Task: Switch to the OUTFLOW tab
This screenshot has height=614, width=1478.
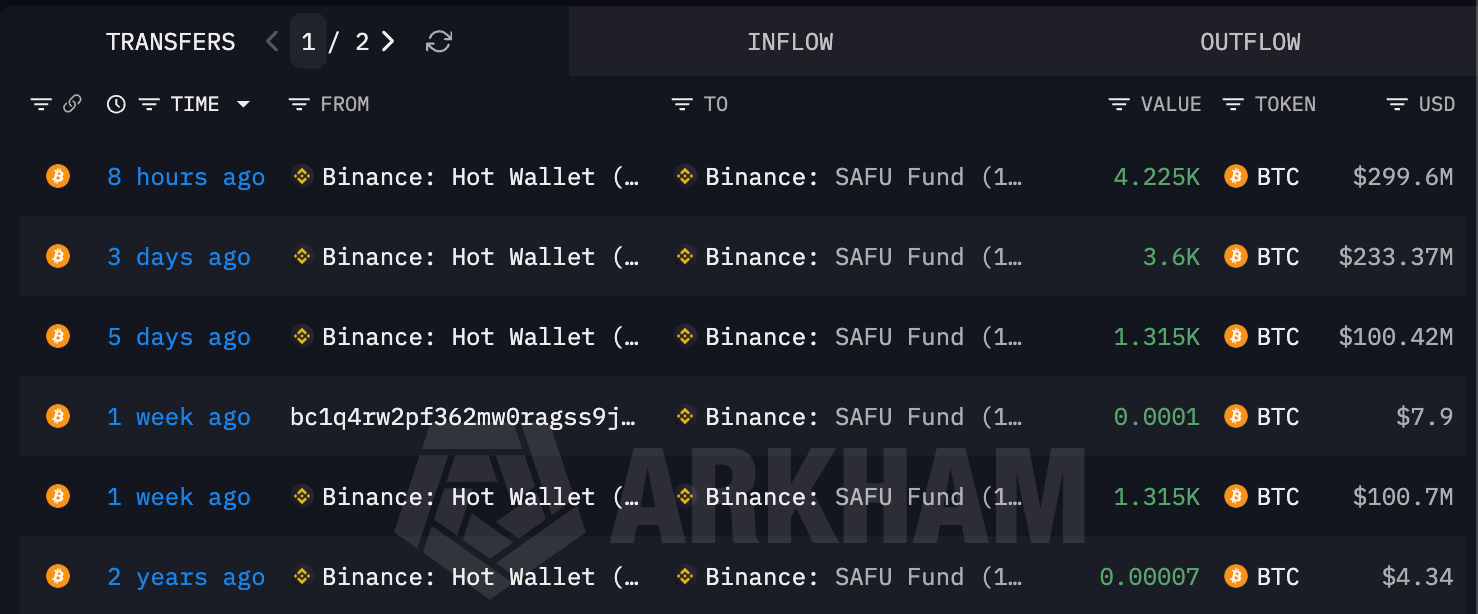Action: [1250, 42]
